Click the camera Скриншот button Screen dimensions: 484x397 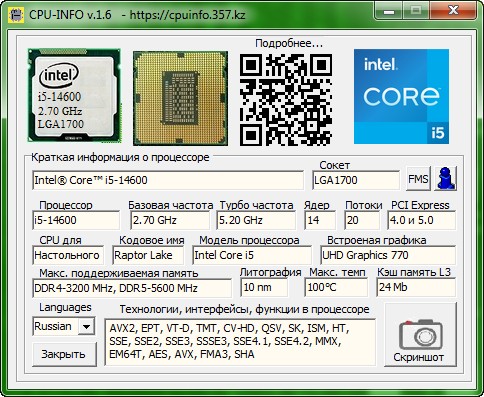pos(421,335)
